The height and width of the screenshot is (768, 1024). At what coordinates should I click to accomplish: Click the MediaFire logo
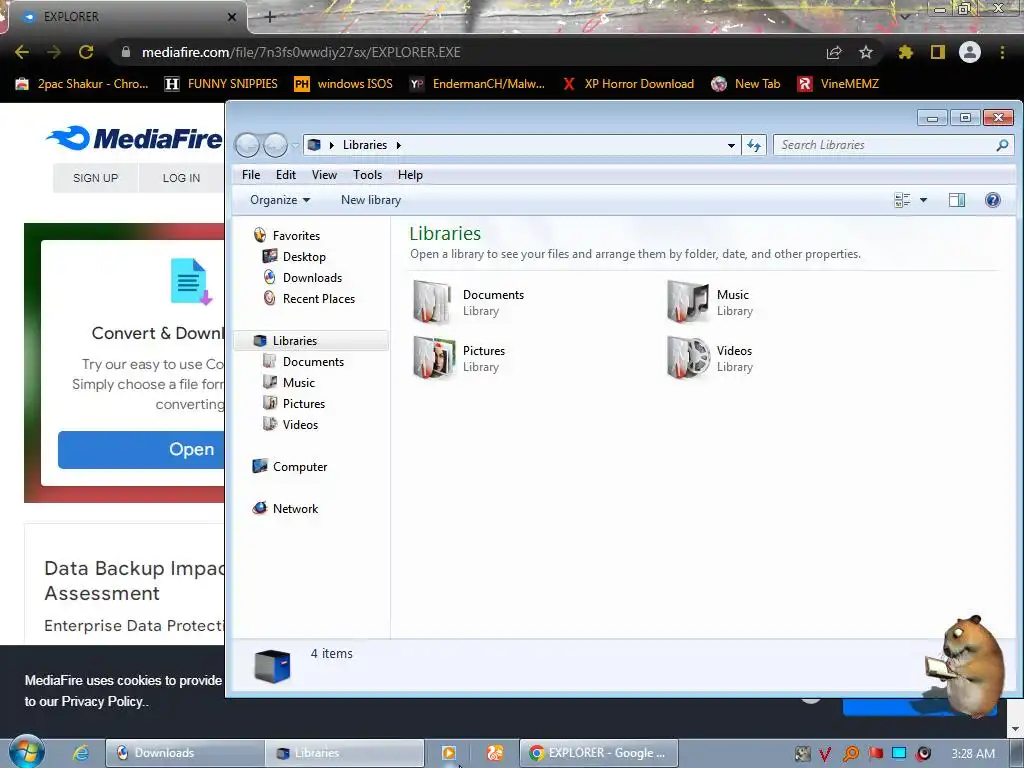point(135,138)
